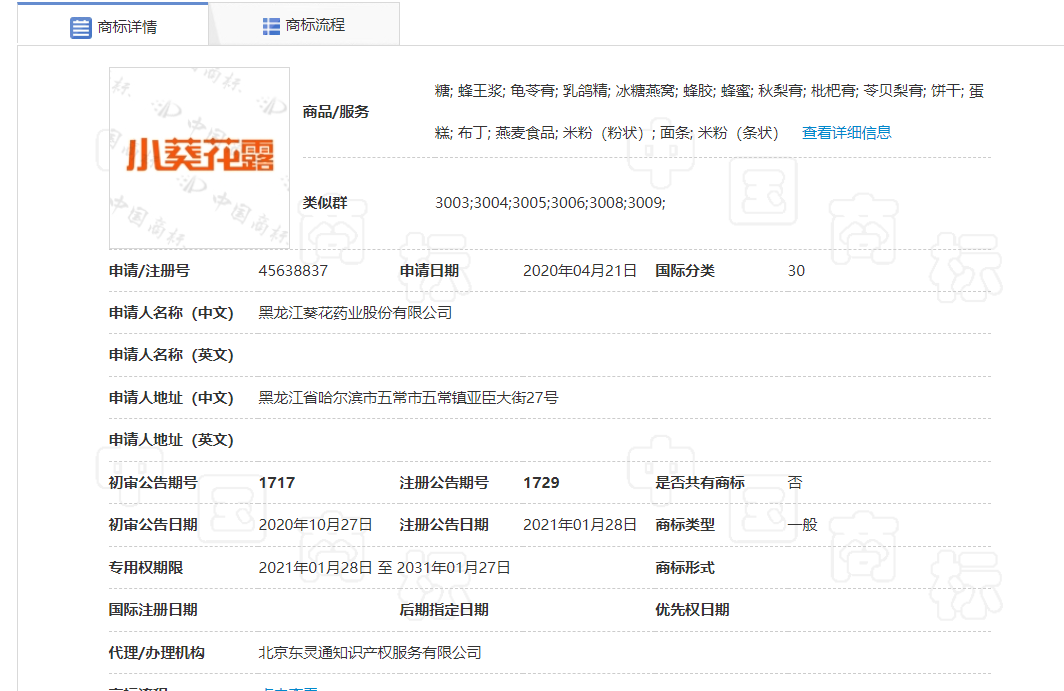Click the 小葵花露 trademark image
Screen dimensions: 1064x691
tap(200, 157)
